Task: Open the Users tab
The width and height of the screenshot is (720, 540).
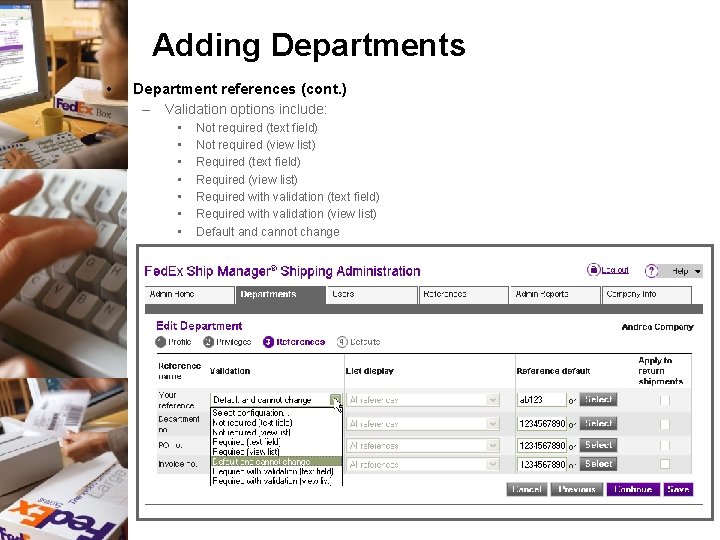Action: pyautogui.click(x=371, y=294)
